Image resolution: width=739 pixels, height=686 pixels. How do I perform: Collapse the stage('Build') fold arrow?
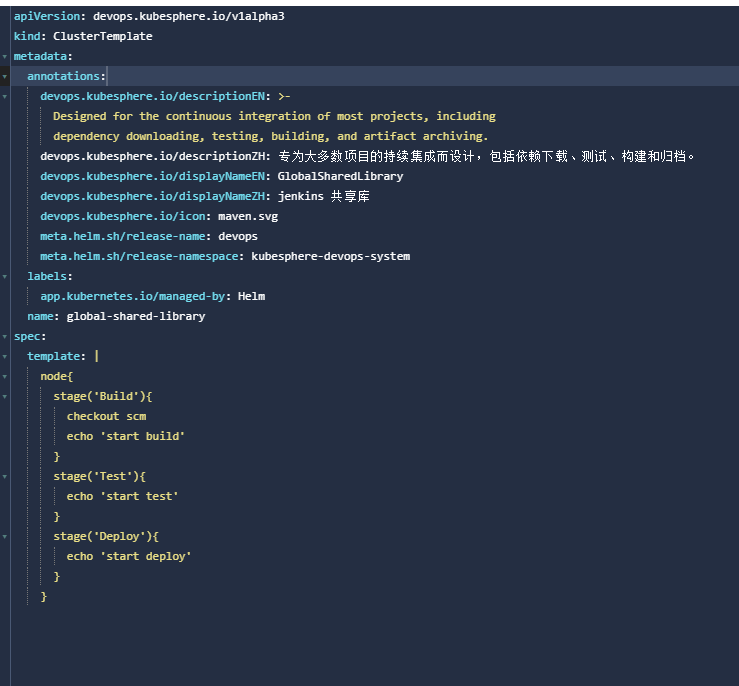(5, 397)
